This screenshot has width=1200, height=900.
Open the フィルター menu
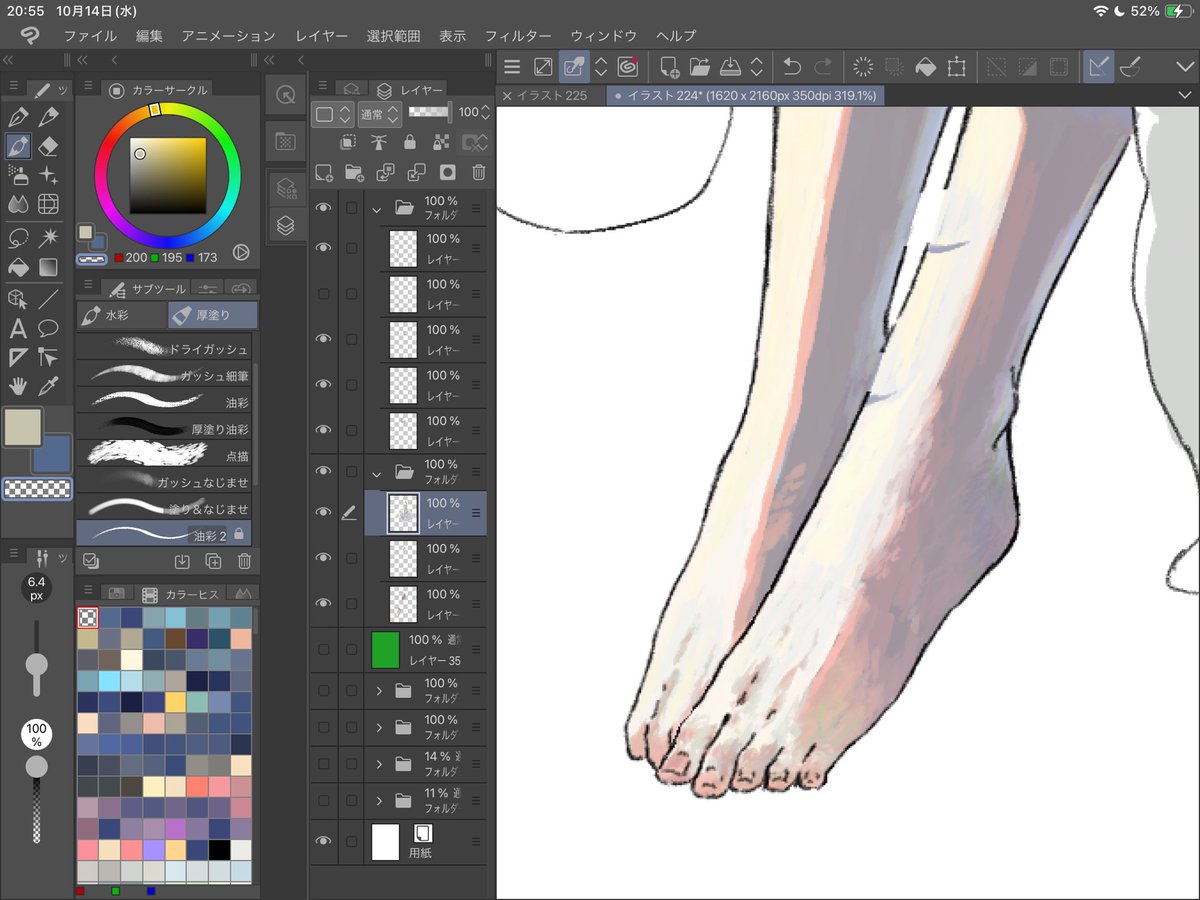click(x=518, y=35)
